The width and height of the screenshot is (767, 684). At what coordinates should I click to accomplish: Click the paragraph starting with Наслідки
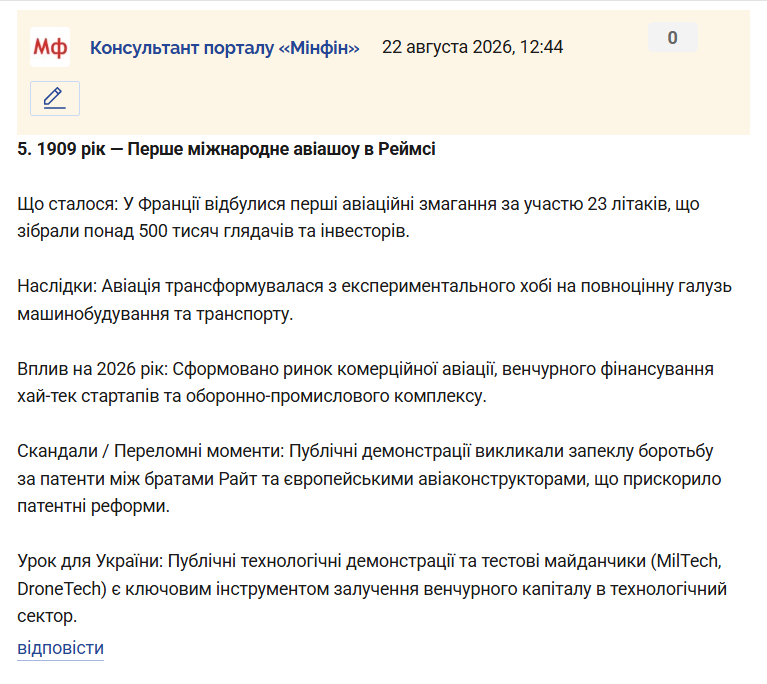[374, 300]
